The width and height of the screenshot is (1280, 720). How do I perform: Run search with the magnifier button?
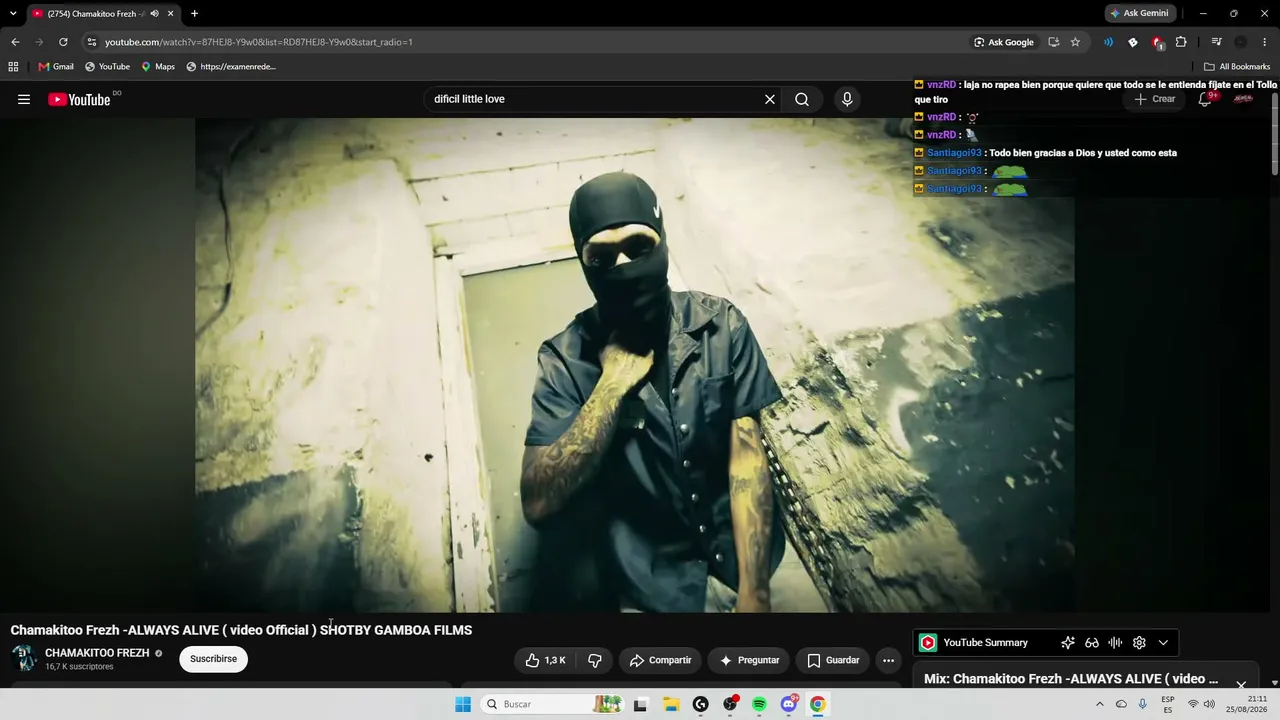[802, 99]
